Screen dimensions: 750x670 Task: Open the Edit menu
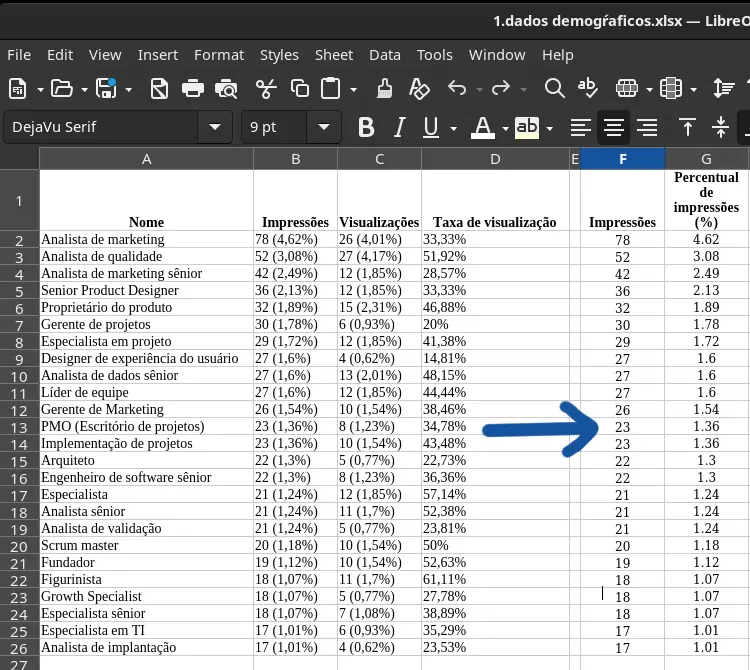[x=60, y=55]
